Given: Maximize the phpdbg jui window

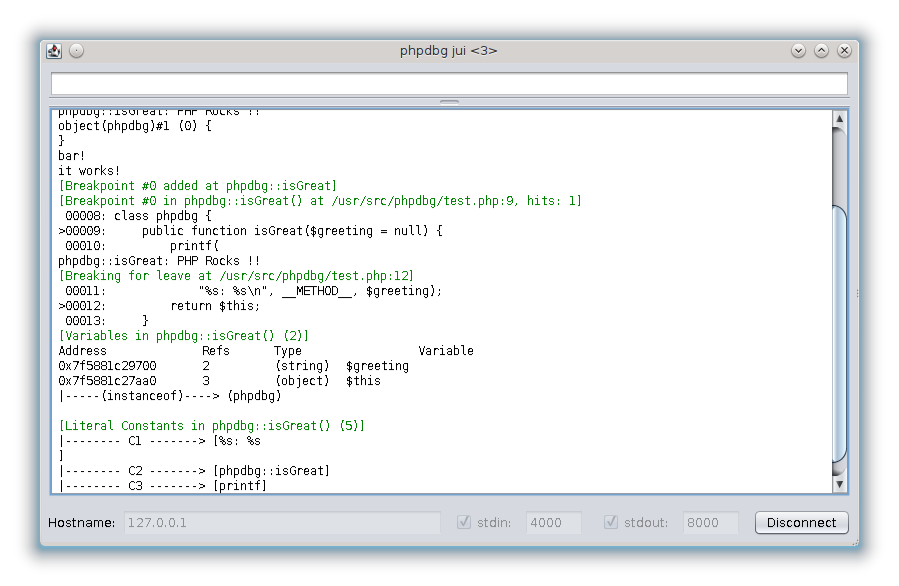Looking at the screenshot, I should pos(821,51).
